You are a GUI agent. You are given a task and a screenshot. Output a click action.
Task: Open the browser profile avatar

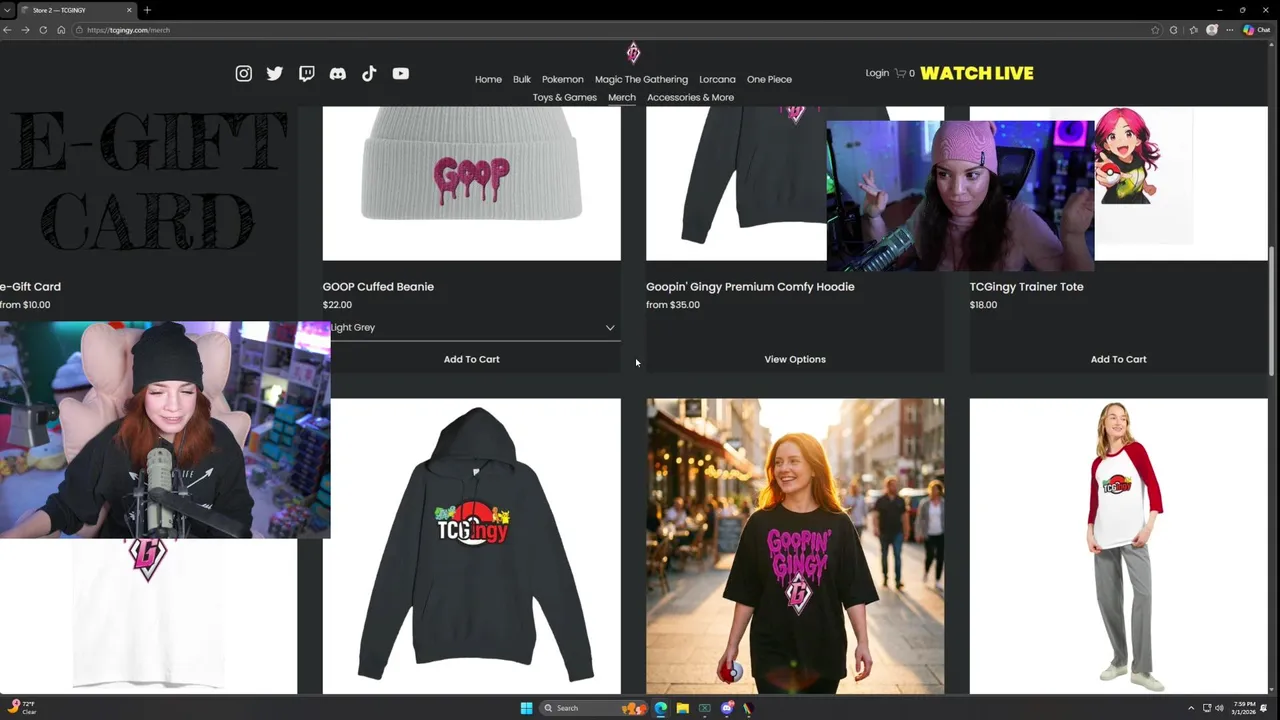point(1212,30)
